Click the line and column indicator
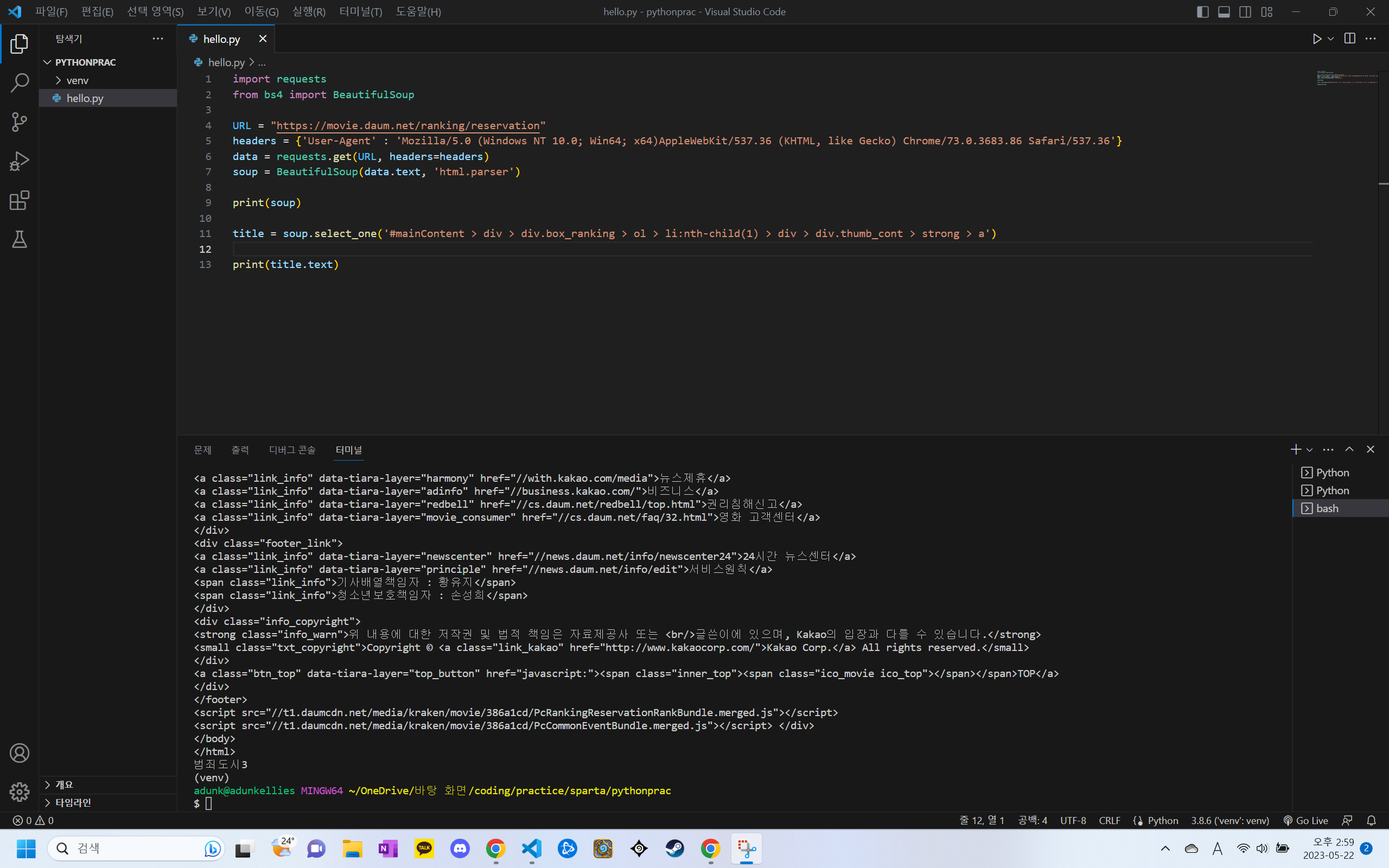This screenshot has height=868, width=1389. [x=982, y=820]
